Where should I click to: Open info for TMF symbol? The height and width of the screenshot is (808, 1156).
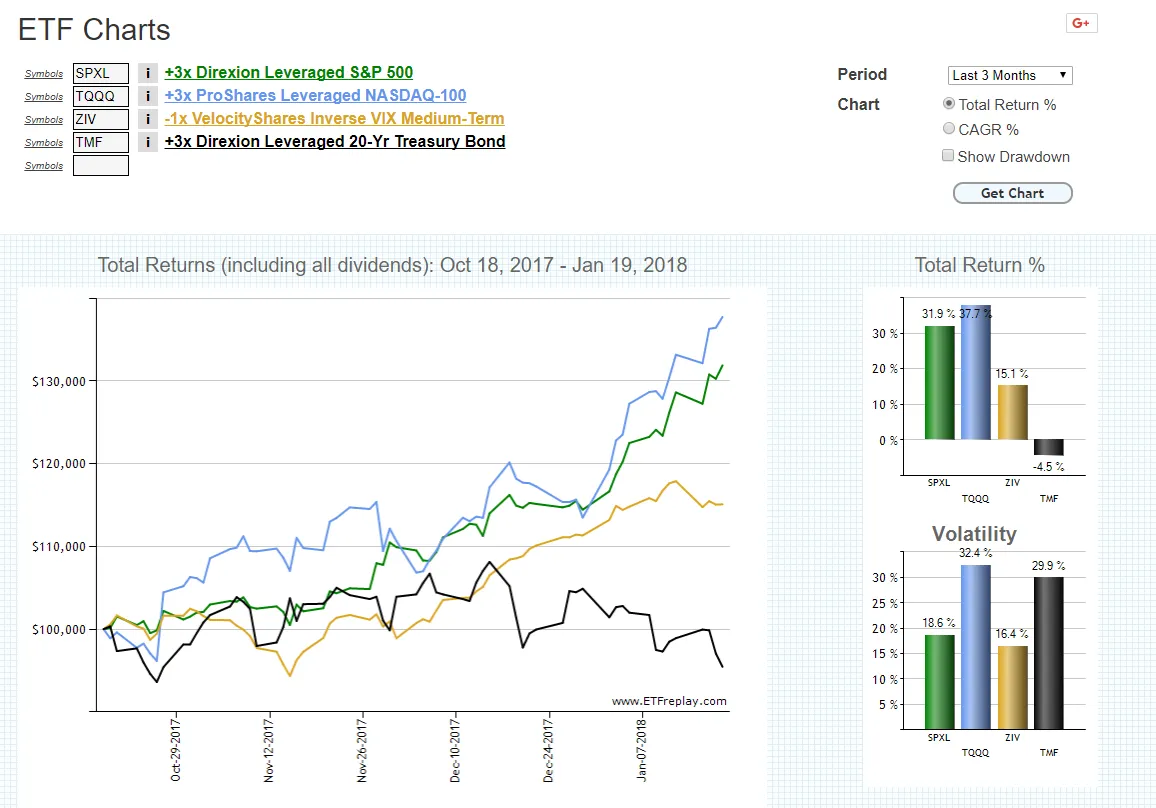click(147, 142)
